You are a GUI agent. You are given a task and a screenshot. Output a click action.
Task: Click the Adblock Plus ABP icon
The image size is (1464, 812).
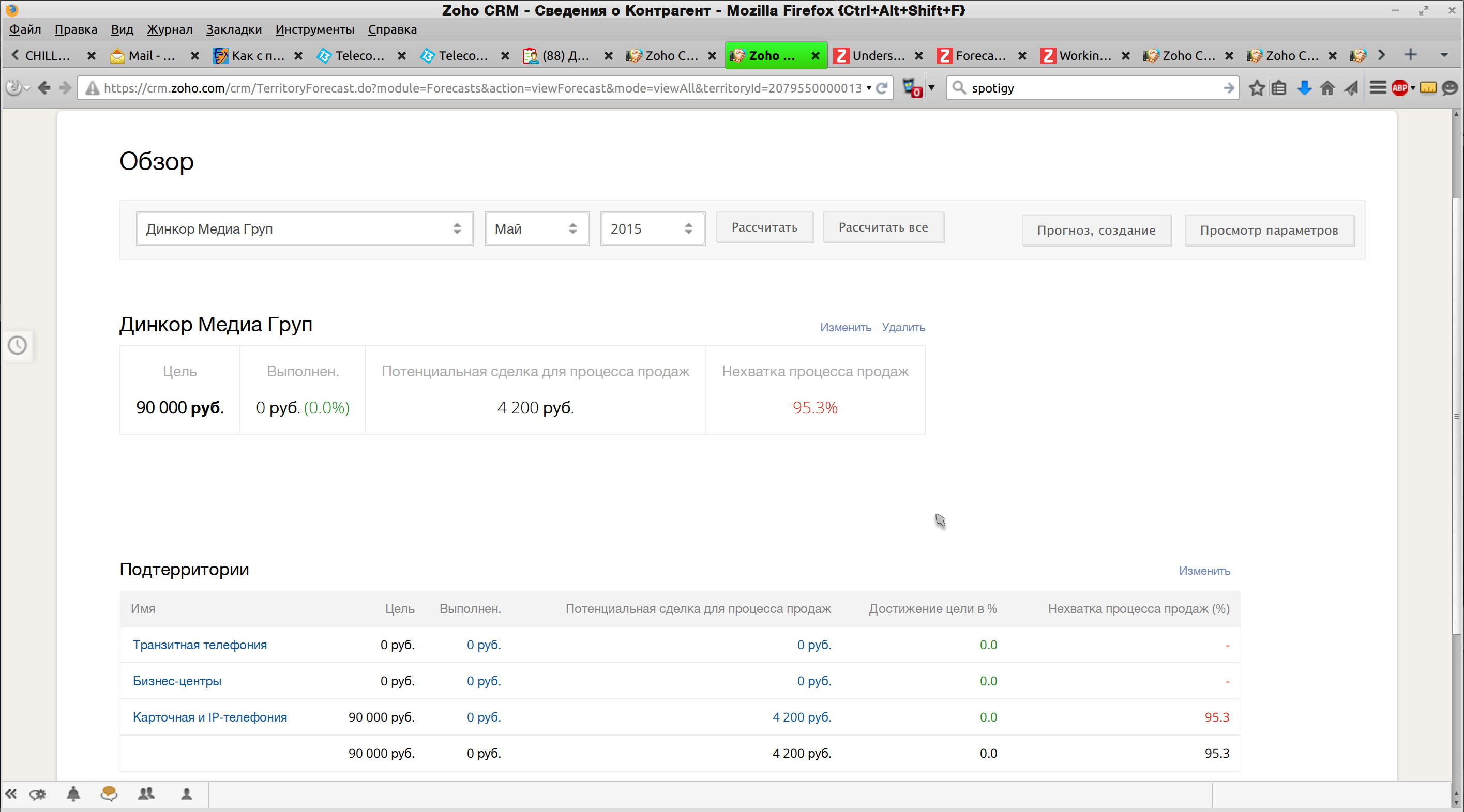1399,88
